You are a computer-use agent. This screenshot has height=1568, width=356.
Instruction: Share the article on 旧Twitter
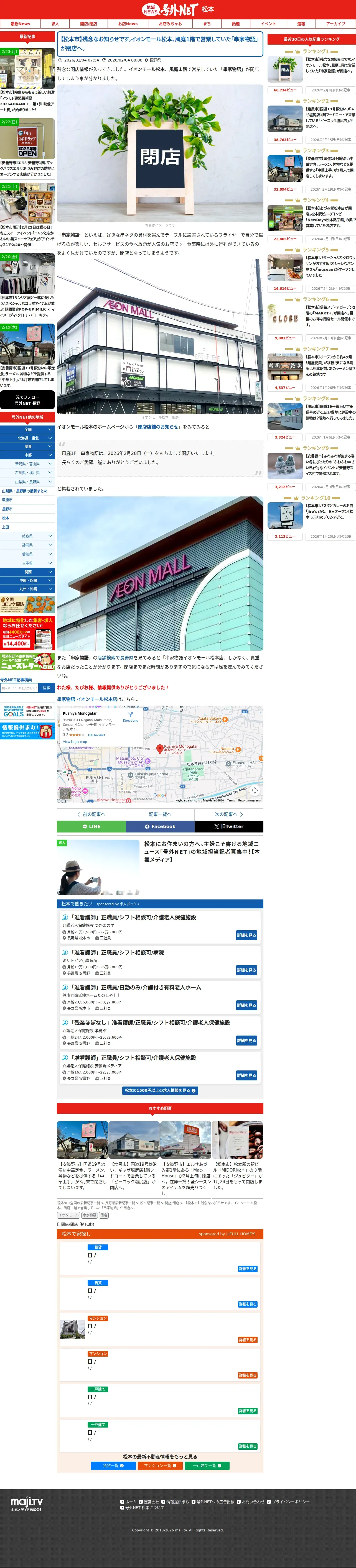229,827
